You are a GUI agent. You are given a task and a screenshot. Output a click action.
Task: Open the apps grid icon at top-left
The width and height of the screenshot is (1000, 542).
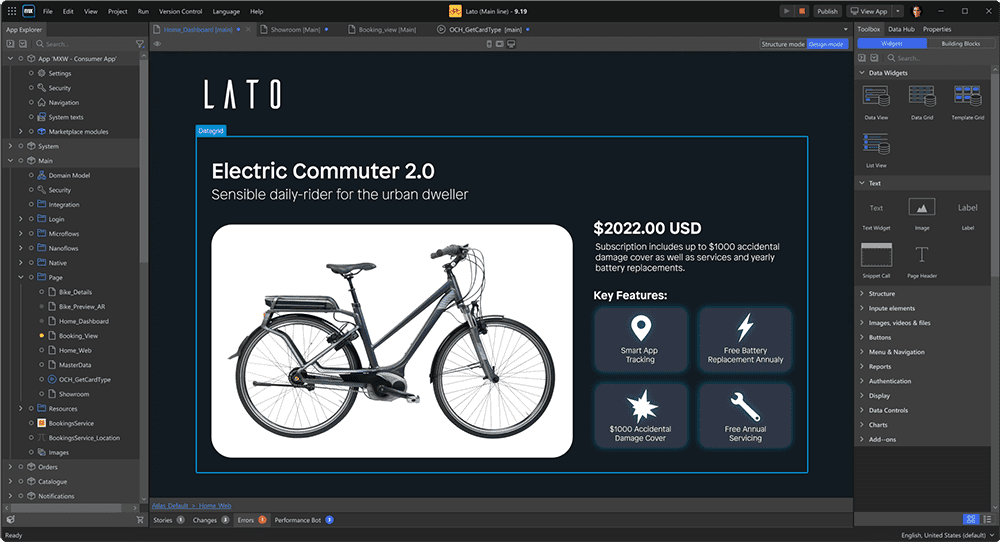coord(11,11)
